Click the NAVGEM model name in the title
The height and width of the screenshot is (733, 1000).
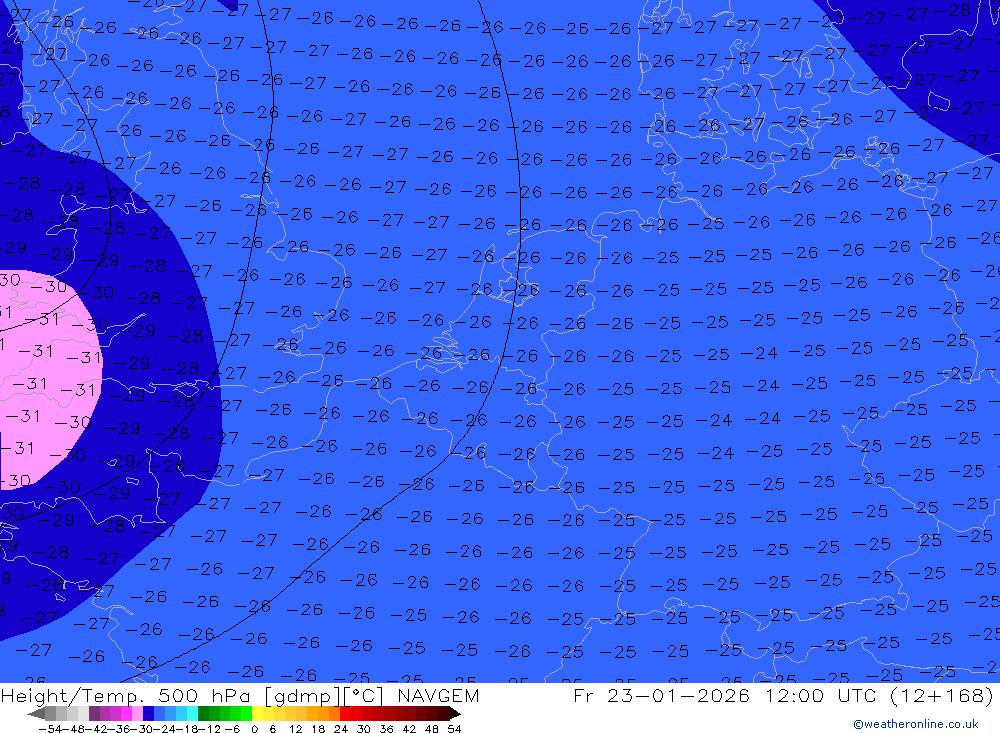[438, 695]
